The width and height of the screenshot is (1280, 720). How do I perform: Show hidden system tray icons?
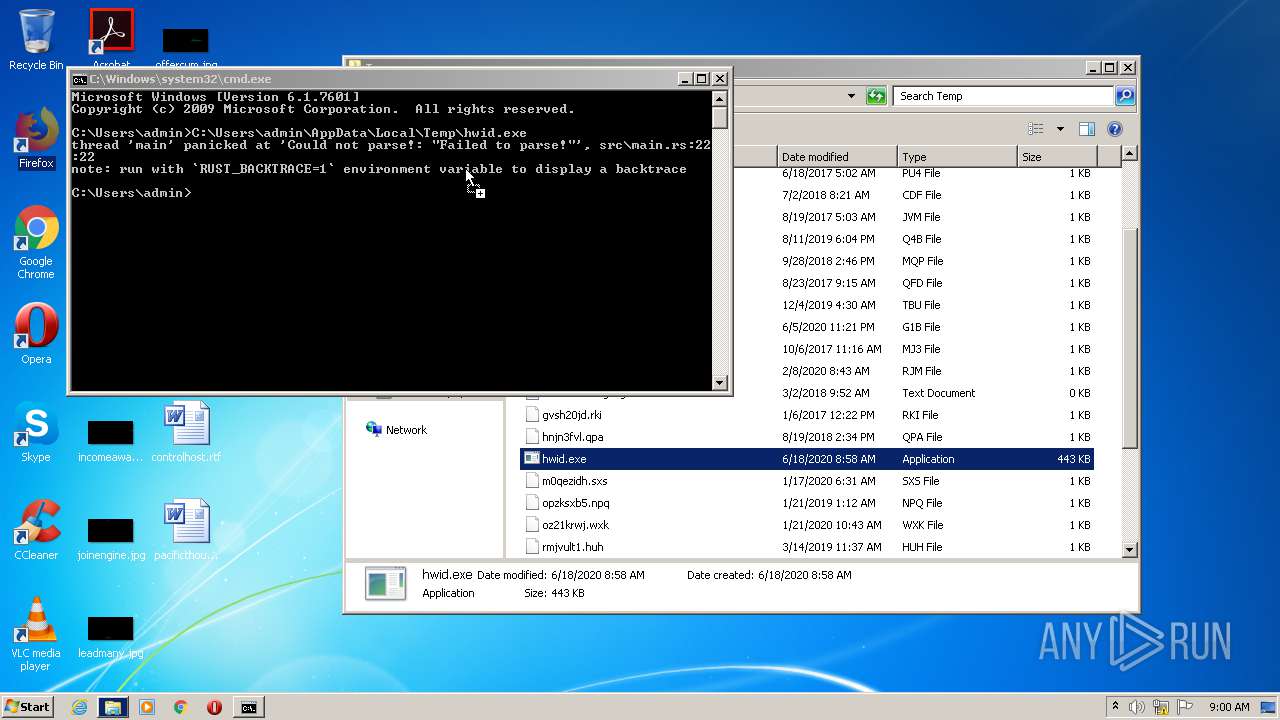pos(1115,707)
